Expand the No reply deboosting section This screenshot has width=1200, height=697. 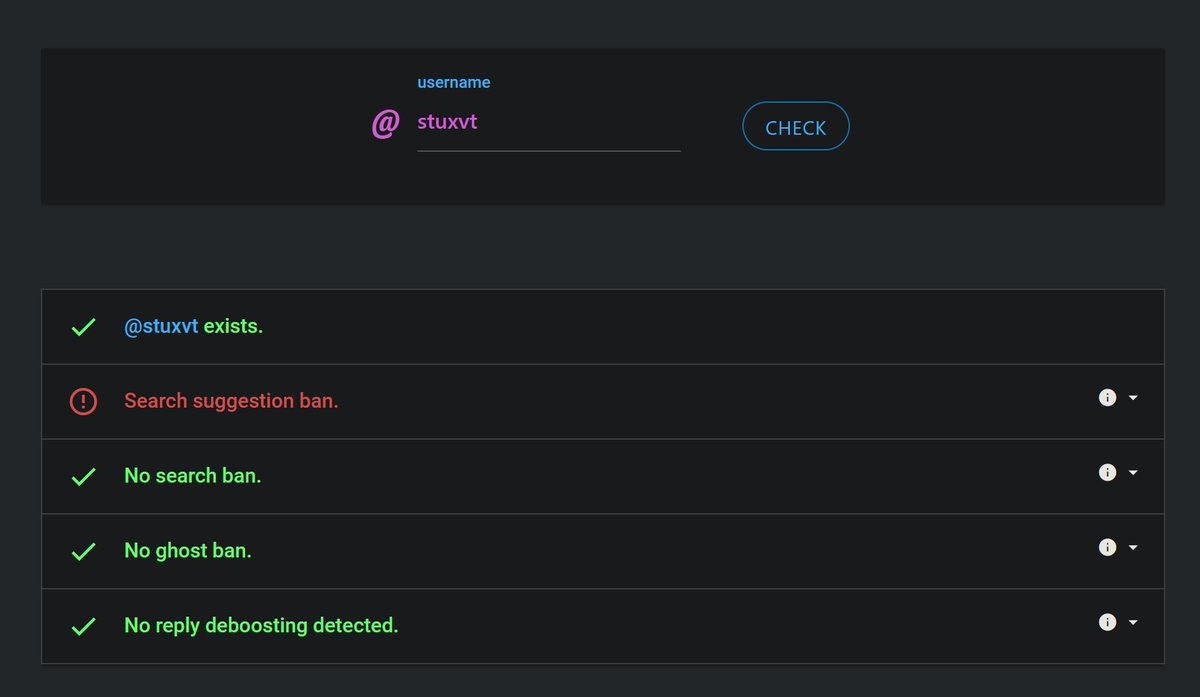click(x=1131, y=622)
